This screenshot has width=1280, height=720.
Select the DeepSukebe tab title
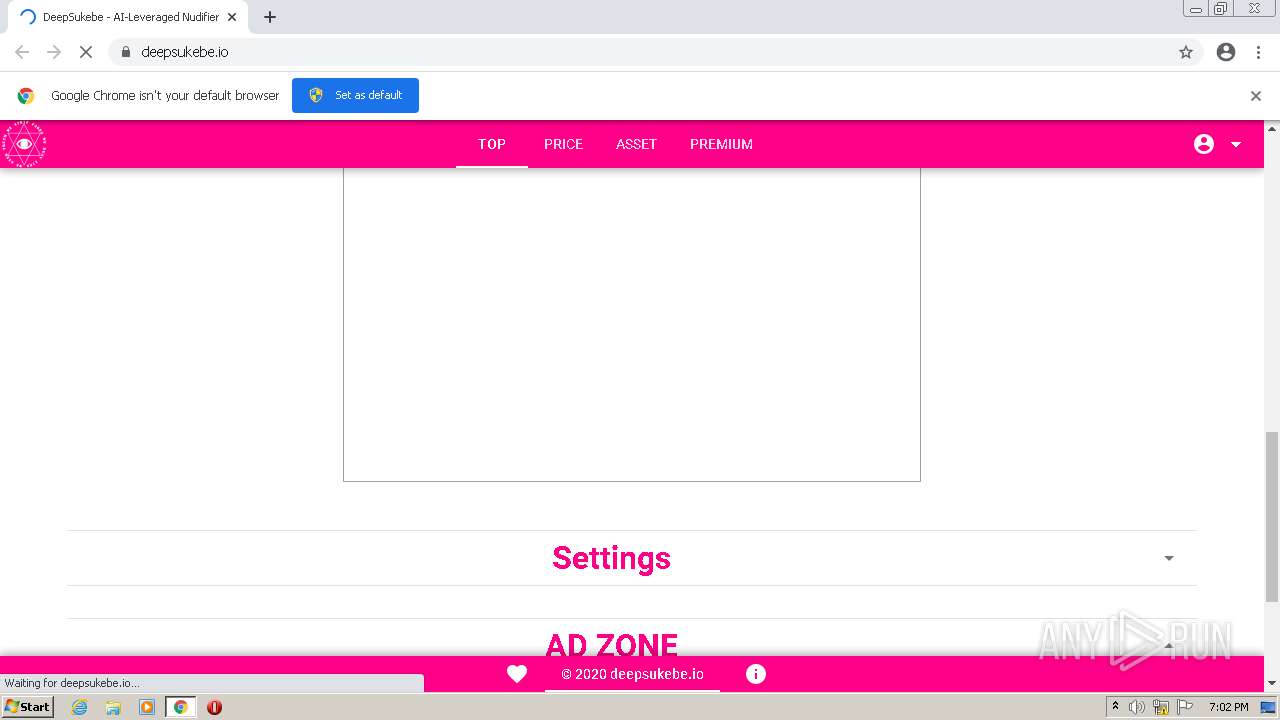tap(130, 17)
